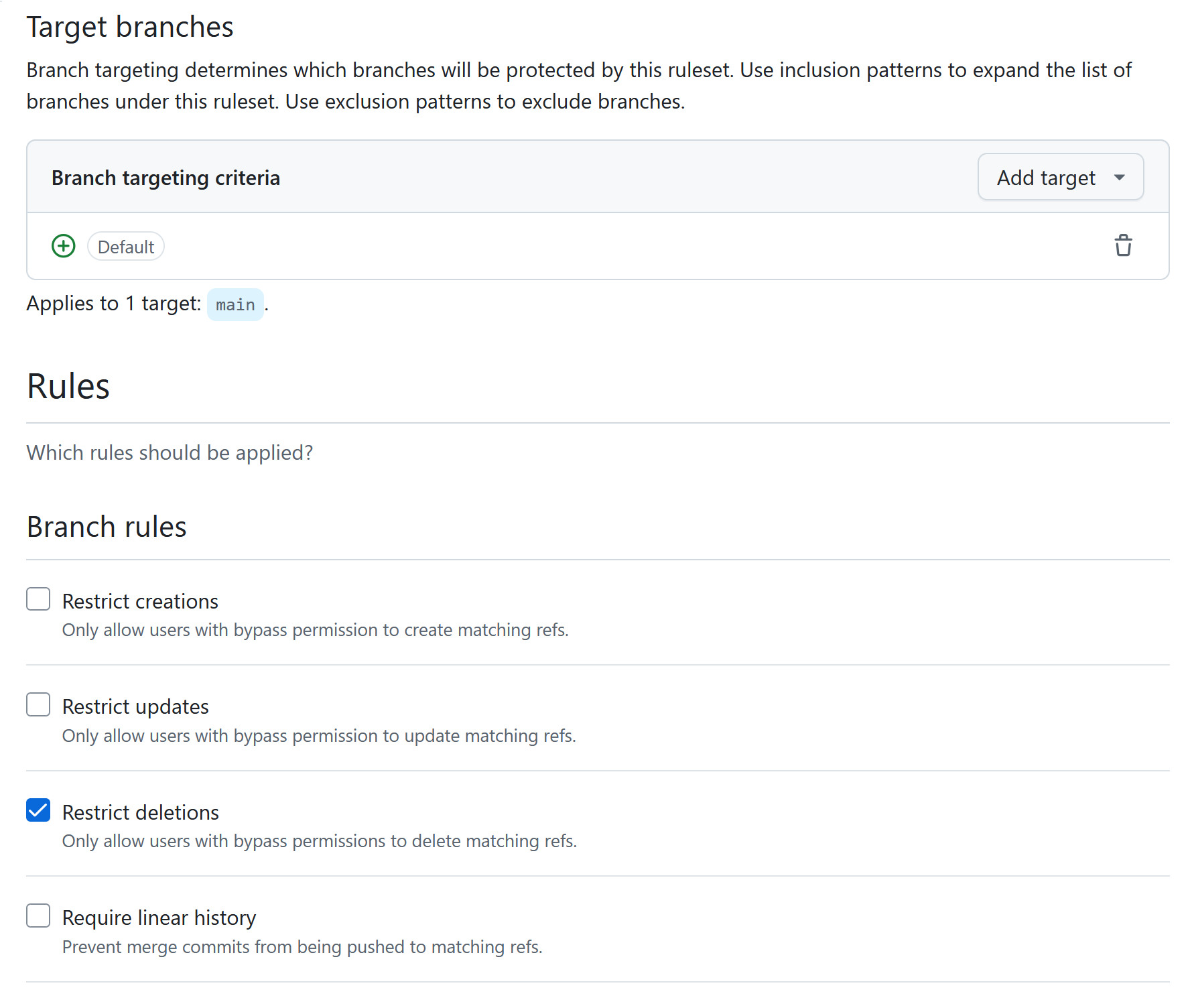Click the caret arrow on Add target
The width and height of the screenshot is (1192, 1008).
[1119, 177]
